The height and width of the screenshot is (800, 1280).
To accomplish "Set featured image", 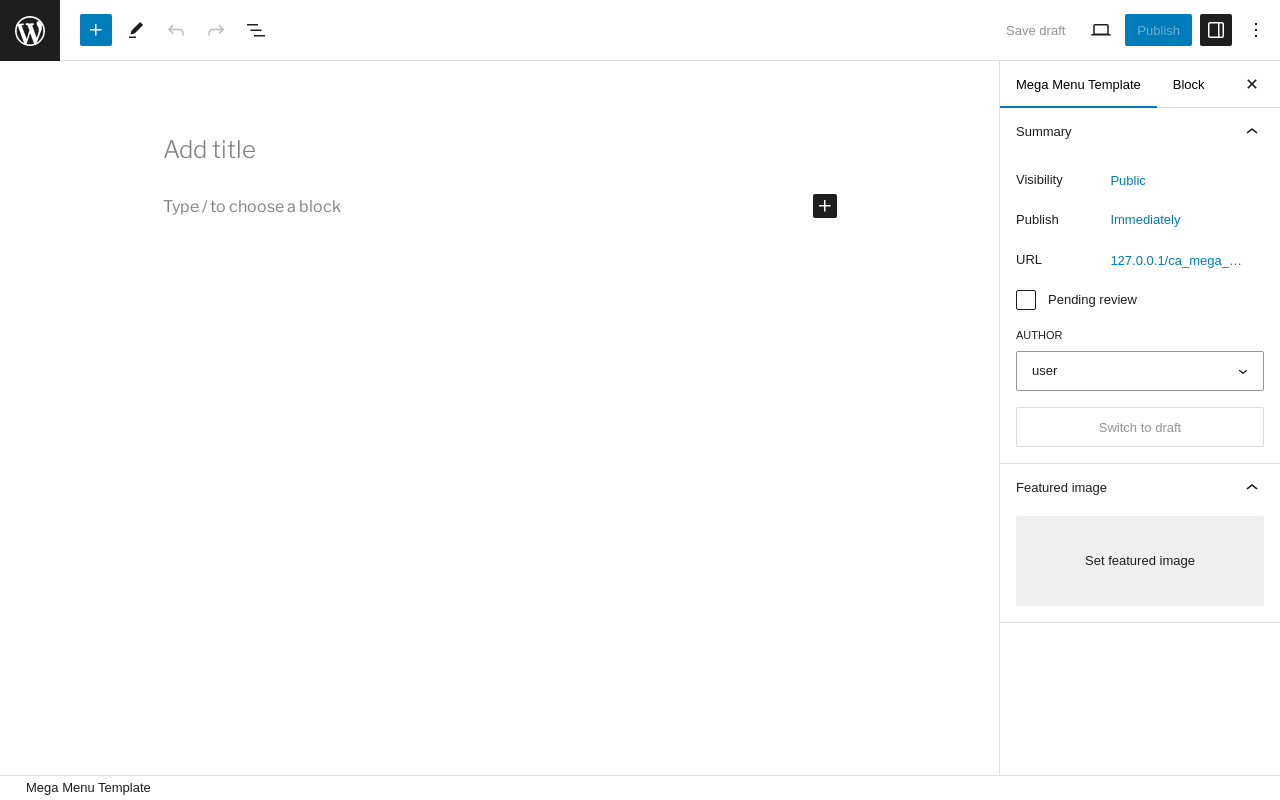I will click(x=1140, y=561).
